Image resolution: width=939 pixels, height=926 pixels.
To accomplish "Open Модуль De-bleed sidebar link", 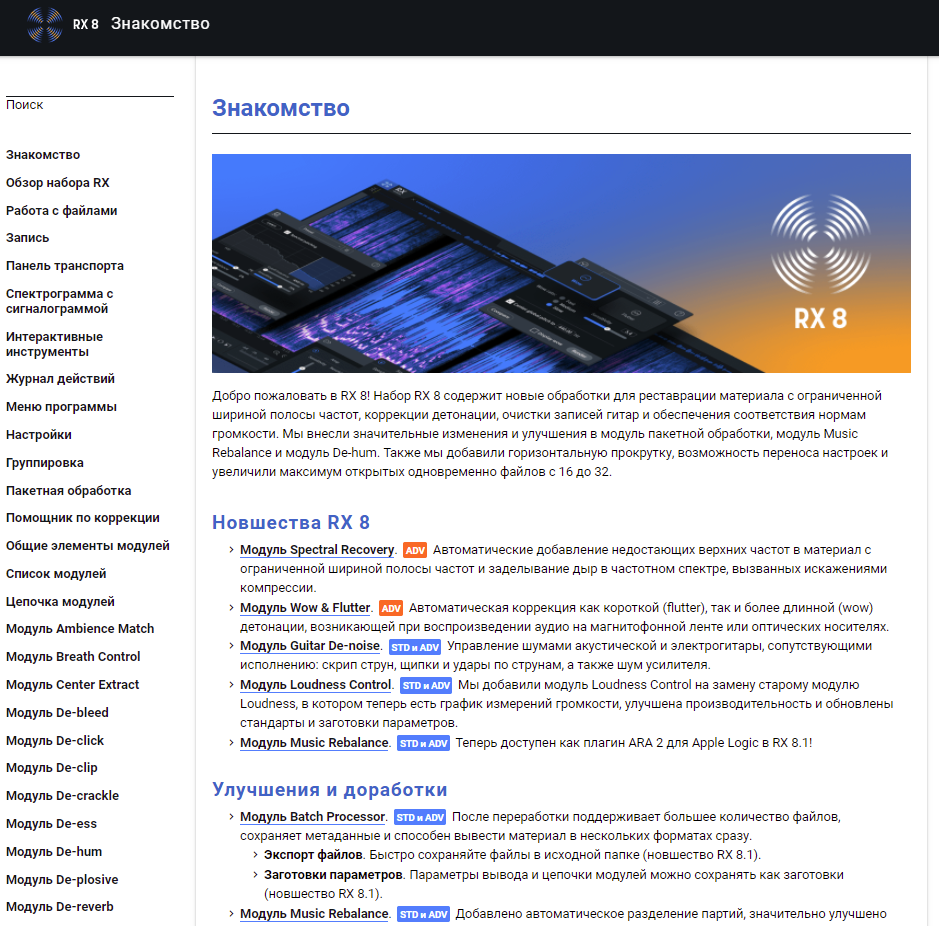I will 57,713.
